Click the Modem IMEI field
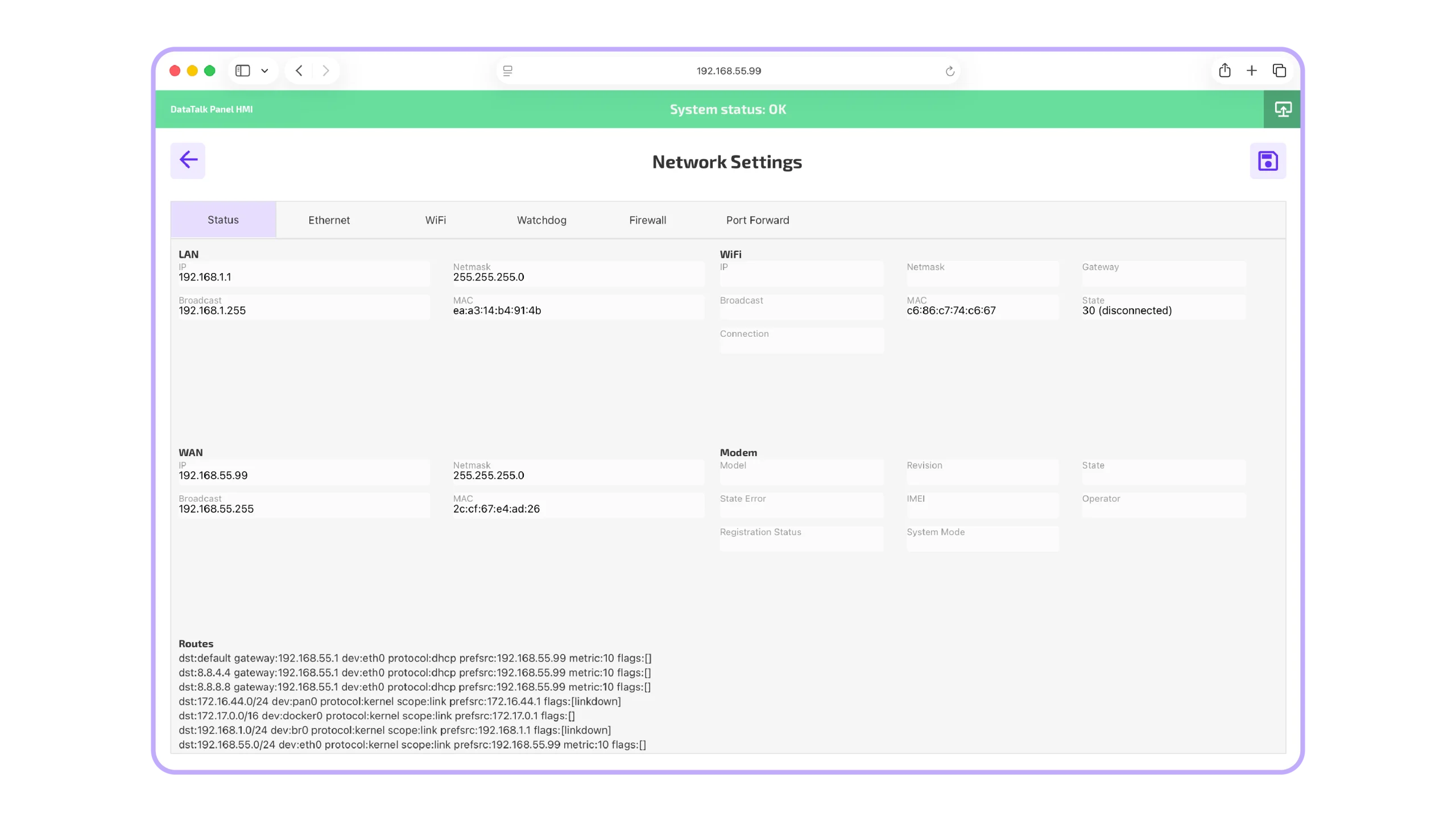Image resolution: width=1456 pixels, height=819 pixels. [982, 504]
